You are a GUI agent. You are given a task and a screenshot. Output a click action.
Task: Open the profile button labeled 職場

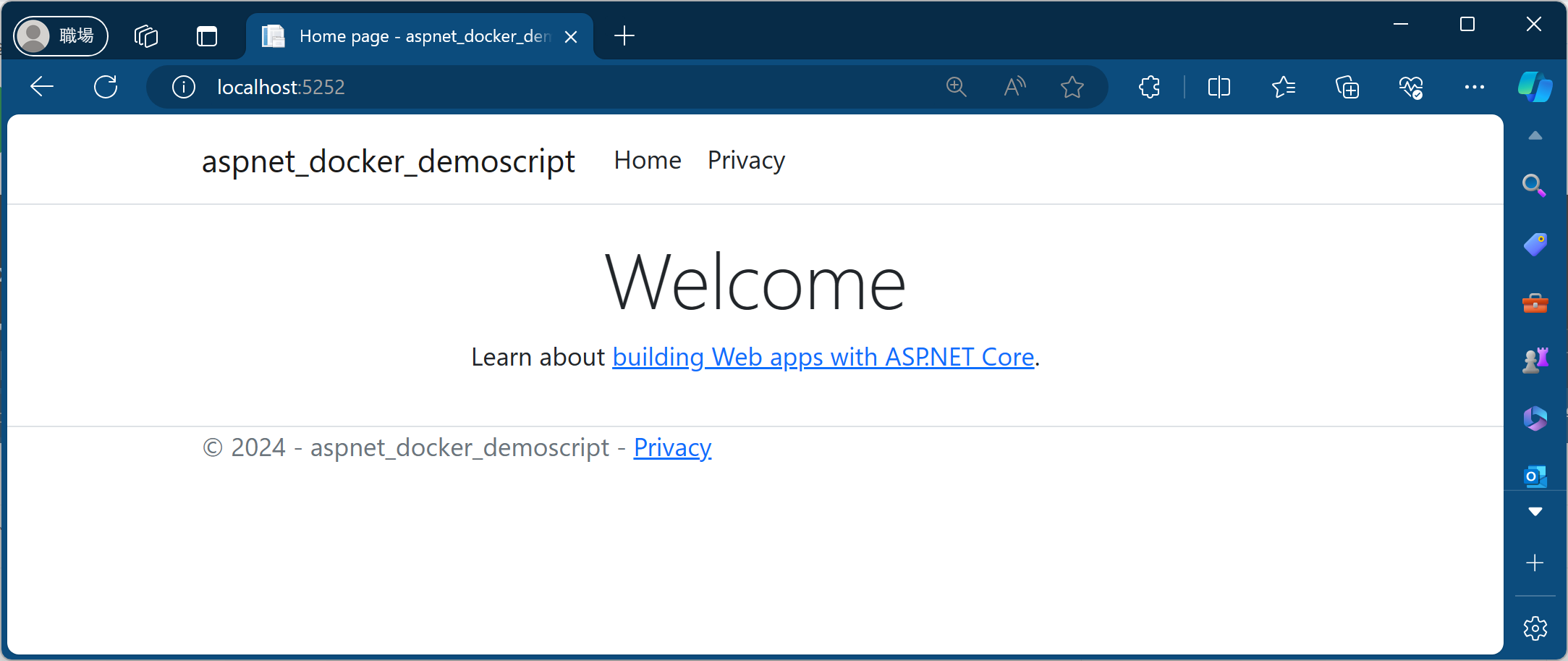(61, 35)
